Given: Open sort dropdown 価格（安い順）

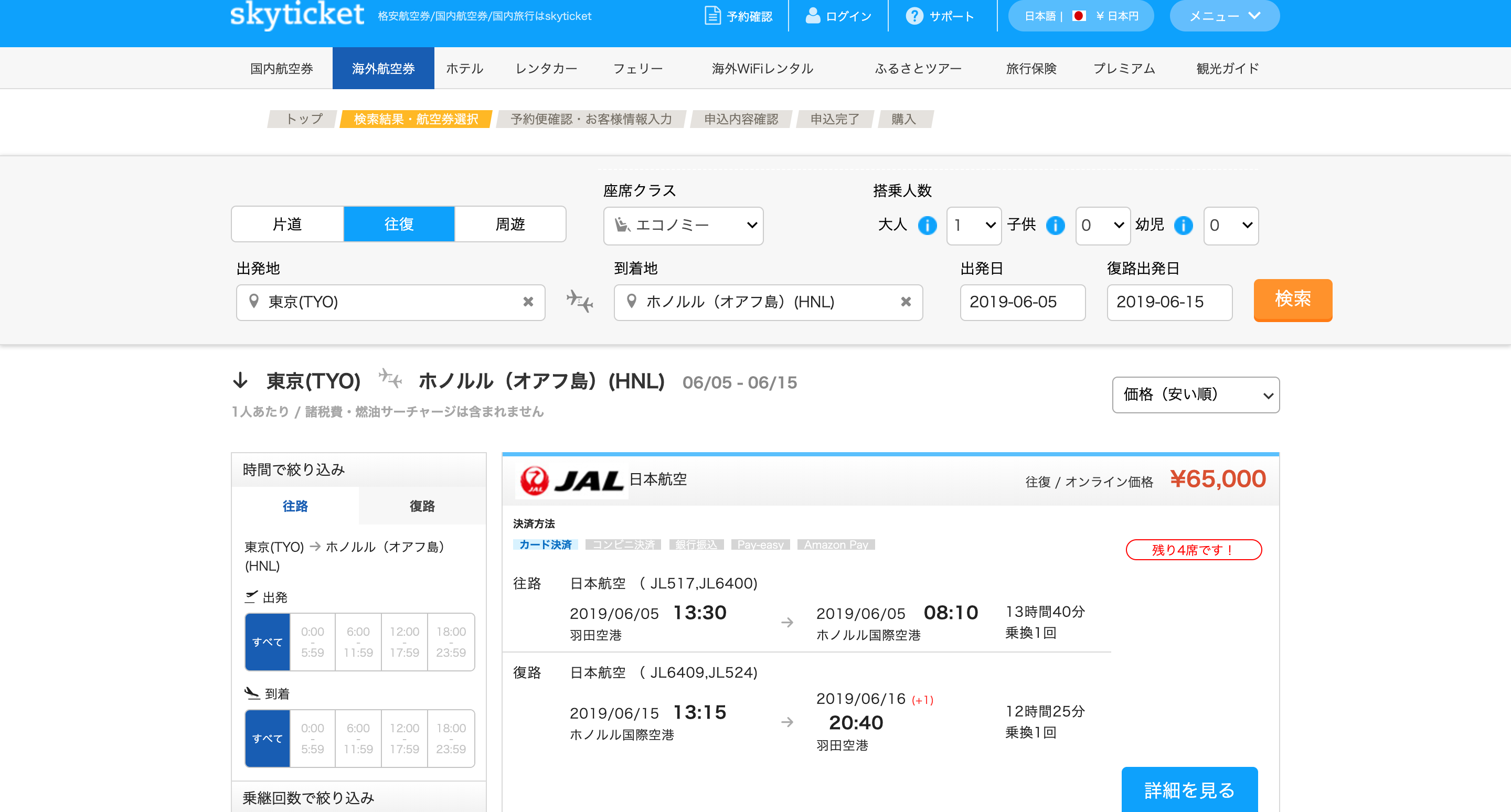Looking at the screenshot, I should coord(1196,394).
